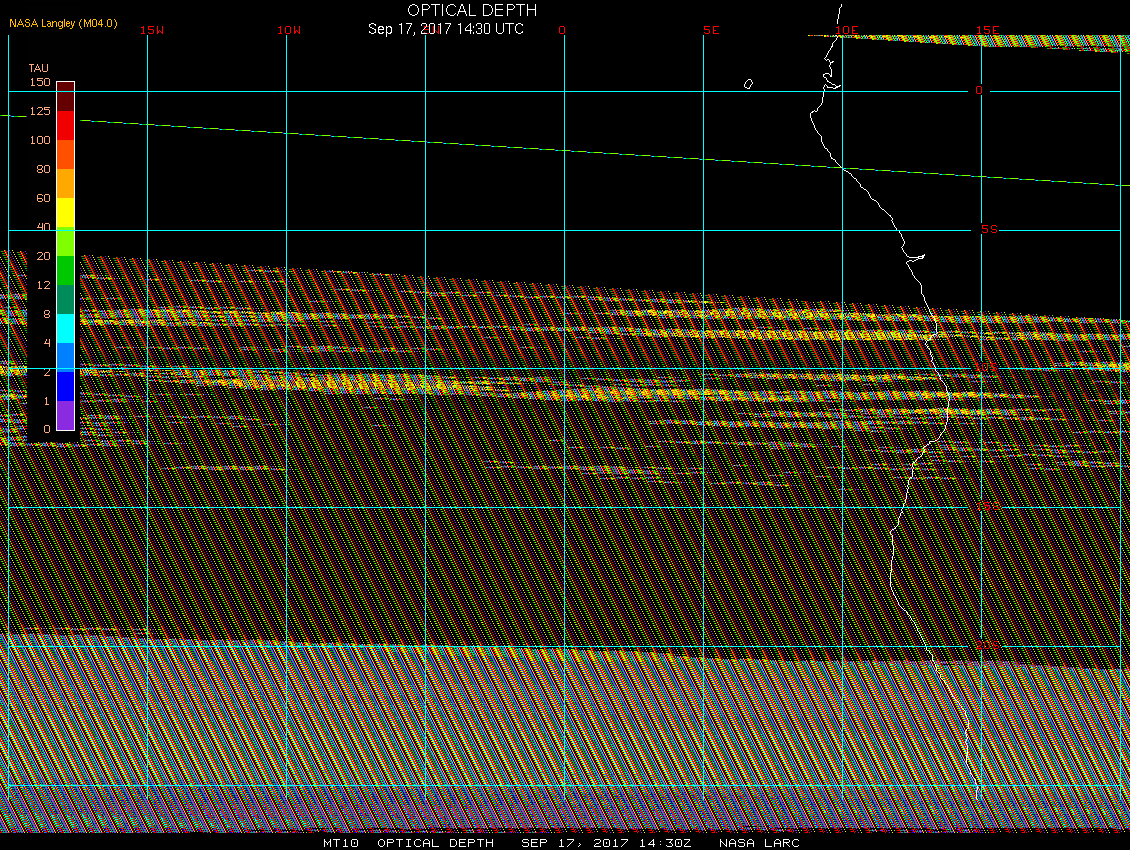Click the 10W longitude label

[289, 30]
